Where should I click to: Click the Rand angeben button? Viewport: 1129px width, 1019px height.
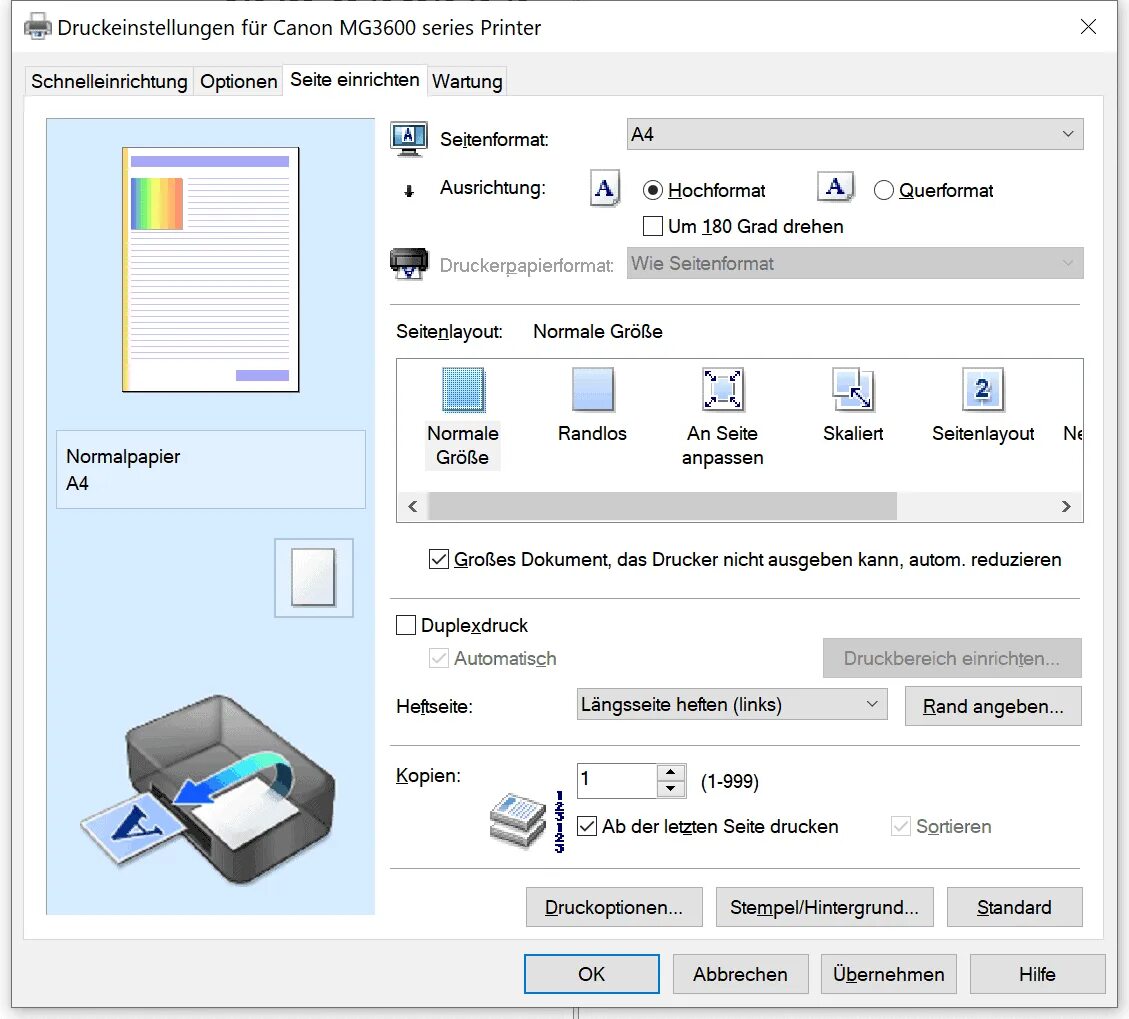[993, 706]
